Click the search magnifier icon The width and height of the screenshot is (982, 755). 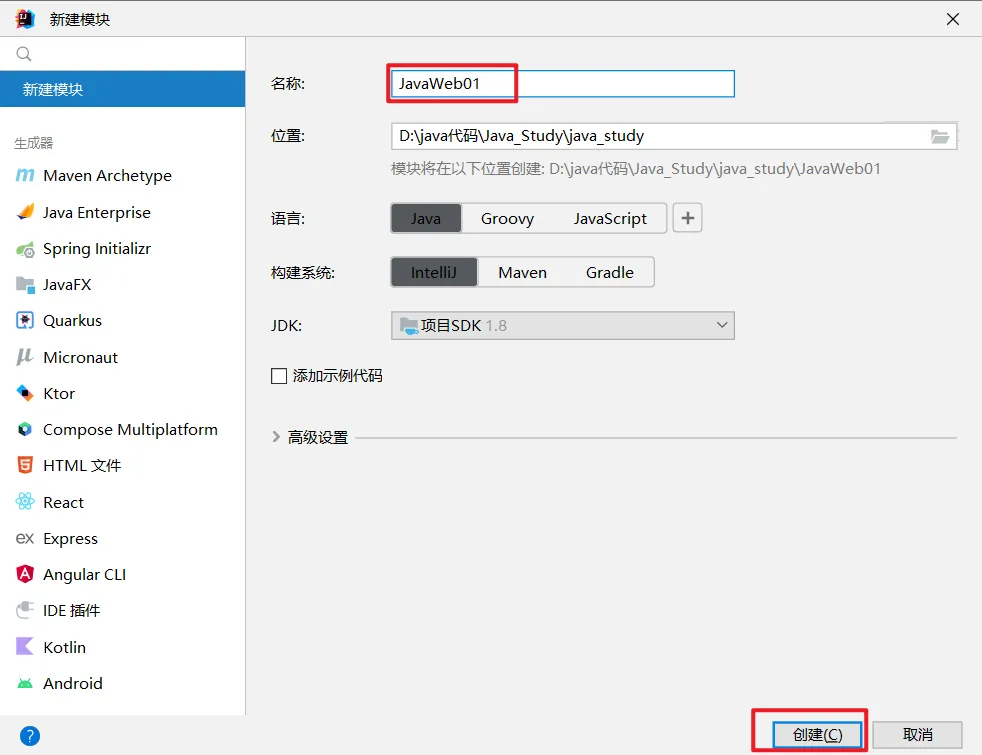24,54
